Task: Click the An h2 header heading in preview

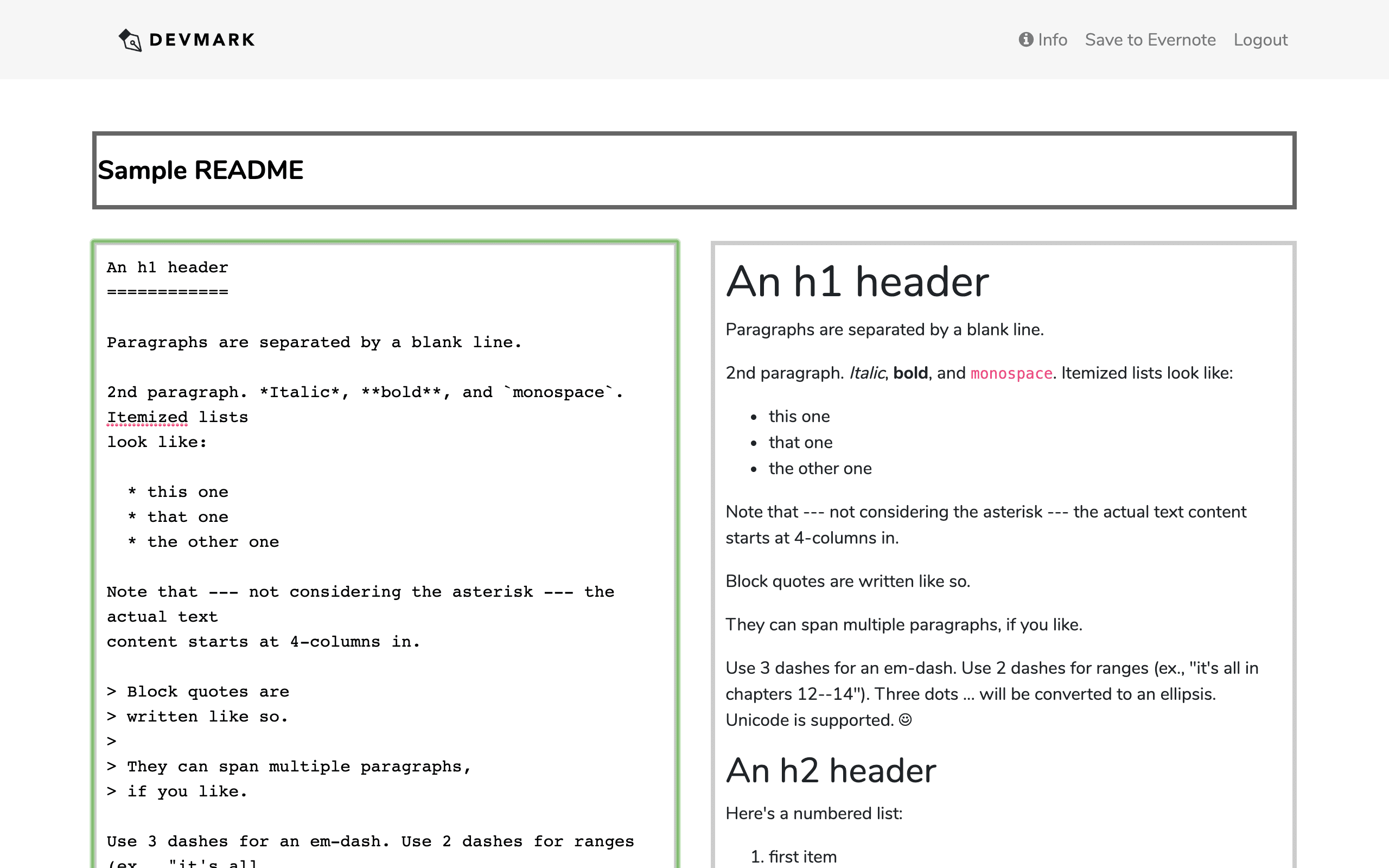Action: [x=831, y=770]
